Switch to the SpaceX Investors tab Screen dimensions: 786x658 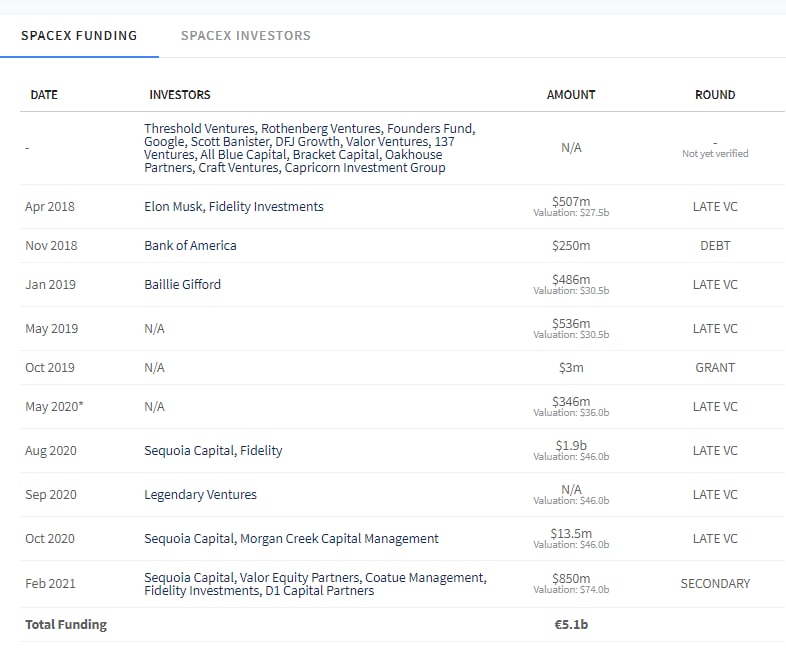pyautogui.click(x=245, y=36)
